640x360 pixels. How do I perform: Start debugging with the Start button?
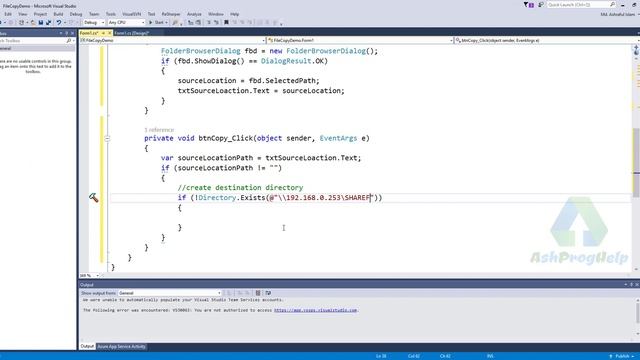pyautogui.click(x=157, y=22)
